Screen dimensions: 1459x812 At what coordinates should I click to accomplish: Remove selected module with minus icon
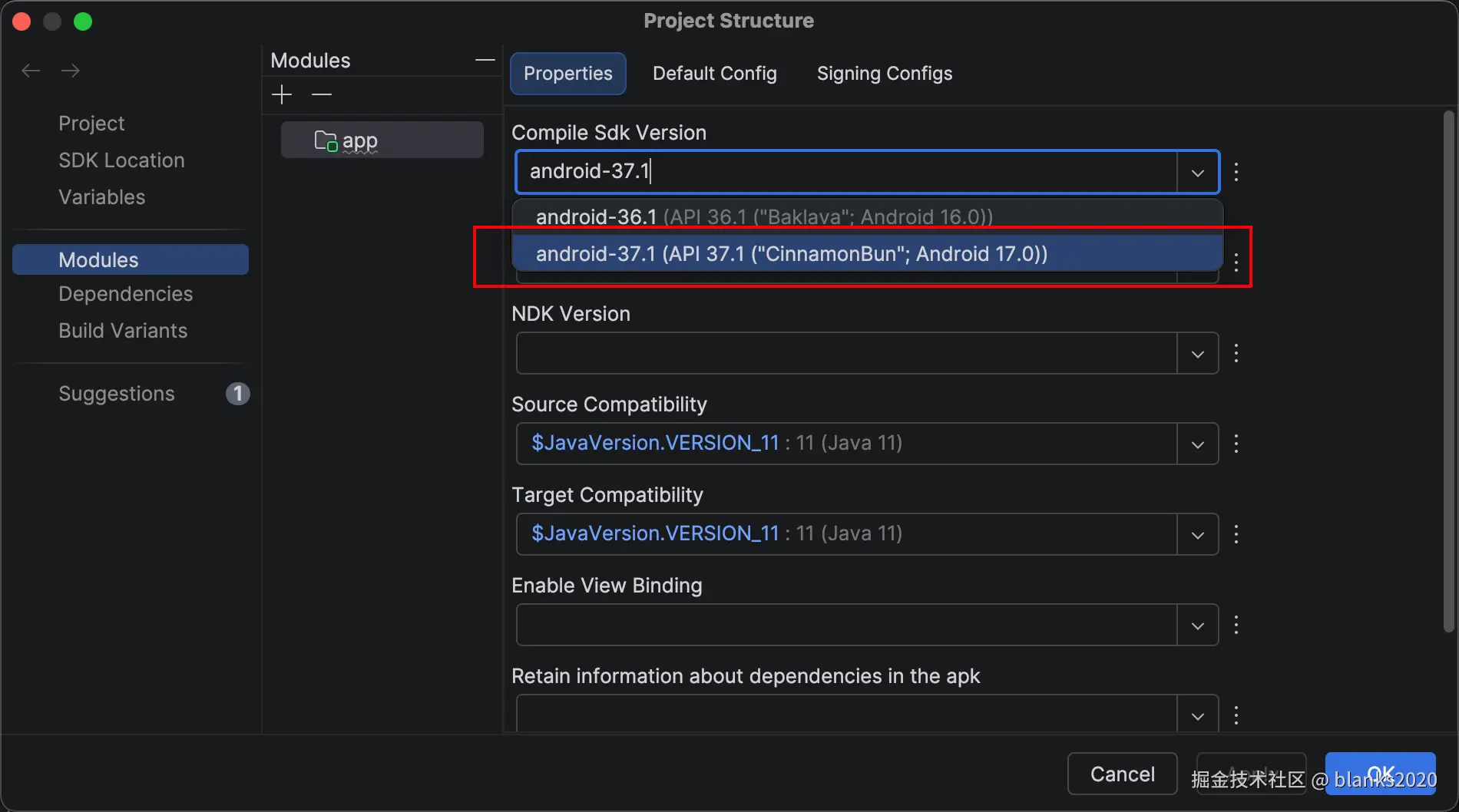coord(322,94)
